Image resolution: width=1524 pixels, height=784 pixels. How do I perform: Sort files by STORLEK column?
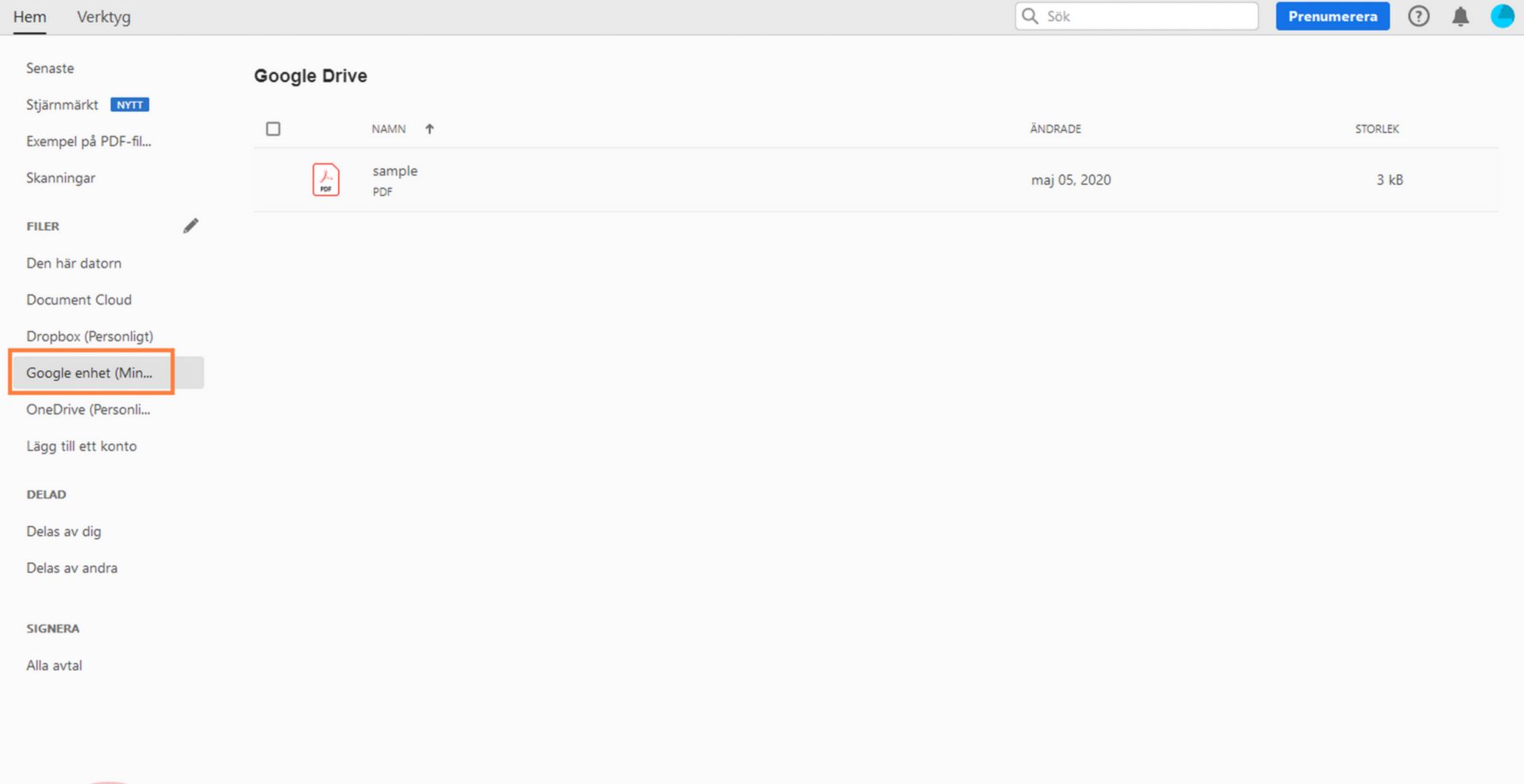pyautogui.click(x=1376, y=129)
